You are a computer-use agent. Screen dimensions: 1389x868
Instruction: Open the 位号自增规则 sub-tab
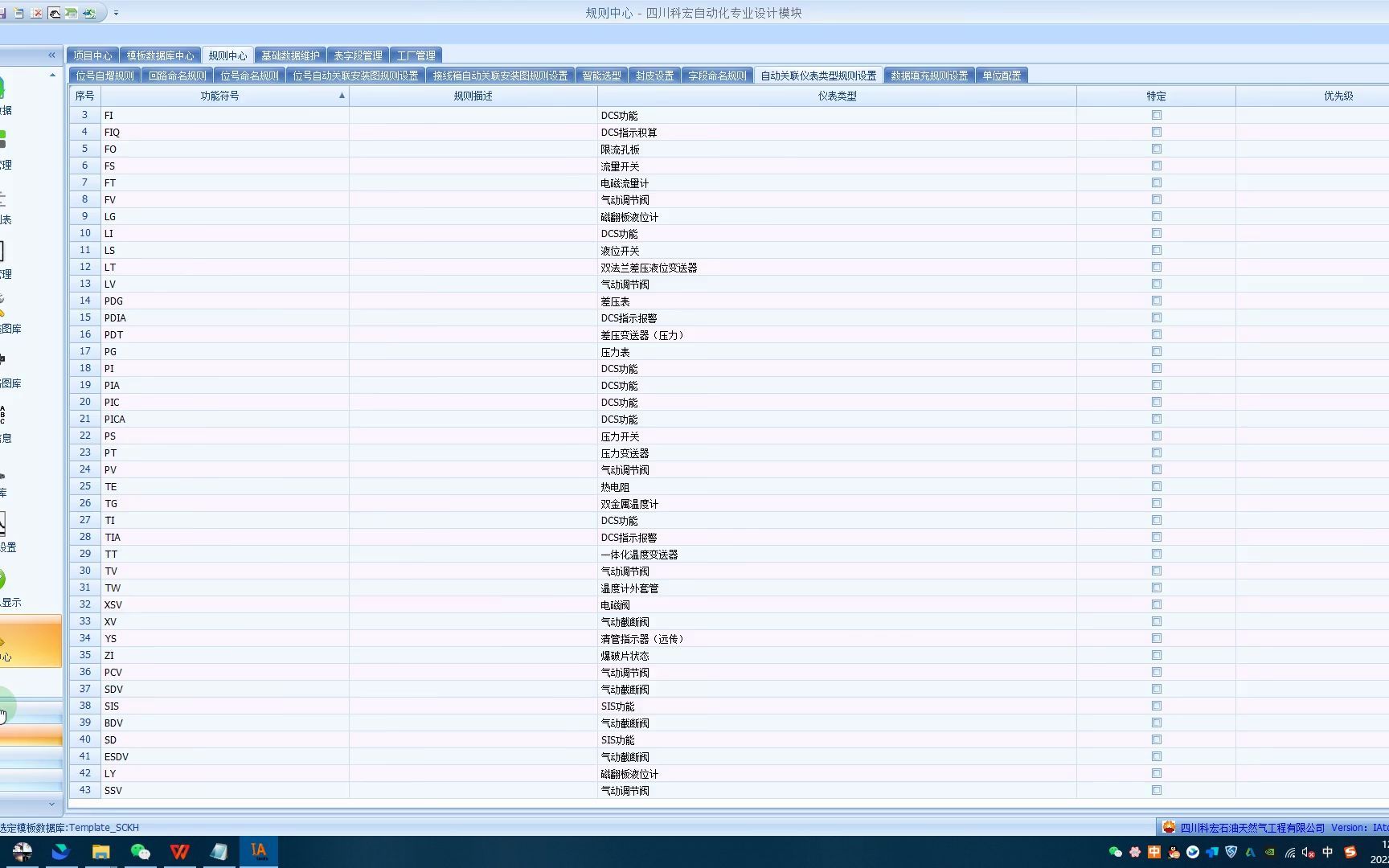pyautogui.click(x=104, y=76)
